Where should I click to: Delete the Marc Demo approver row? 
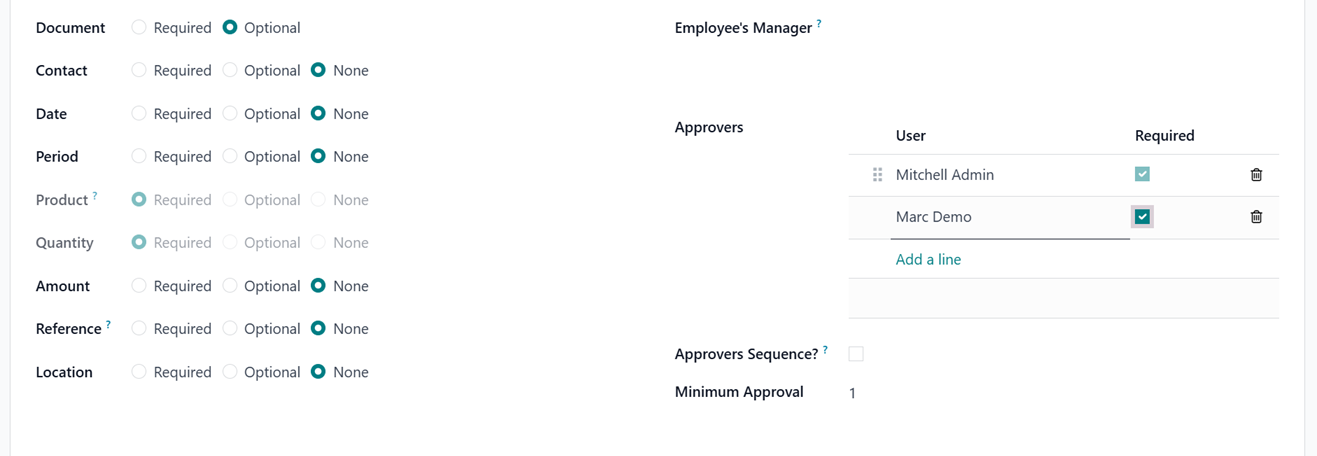[1256, 217]
